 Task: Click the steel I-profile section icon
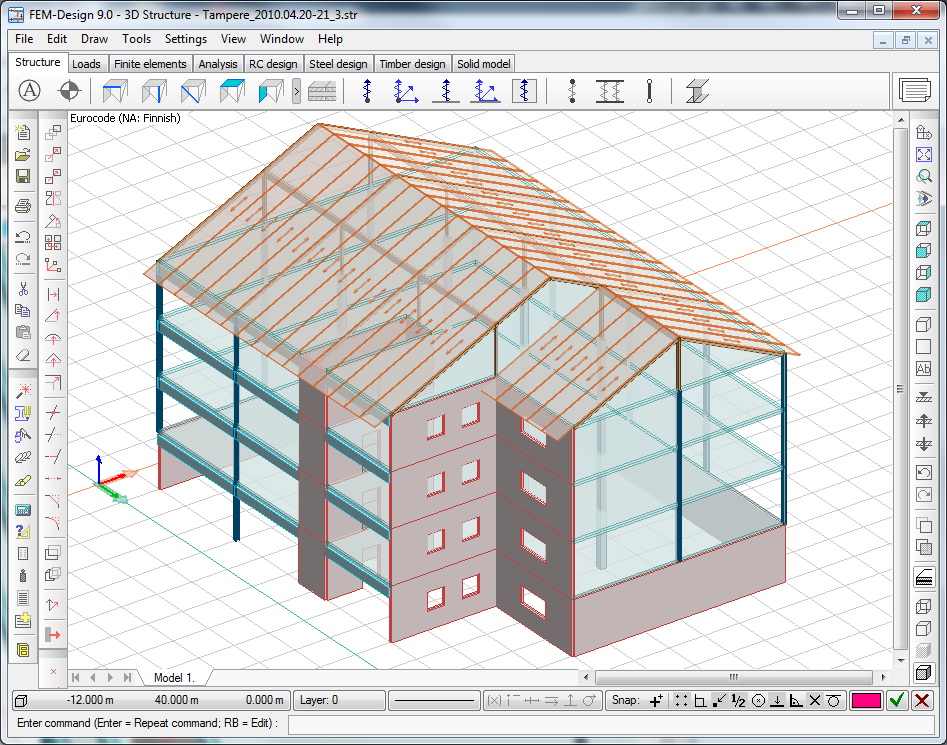[697, 91]
